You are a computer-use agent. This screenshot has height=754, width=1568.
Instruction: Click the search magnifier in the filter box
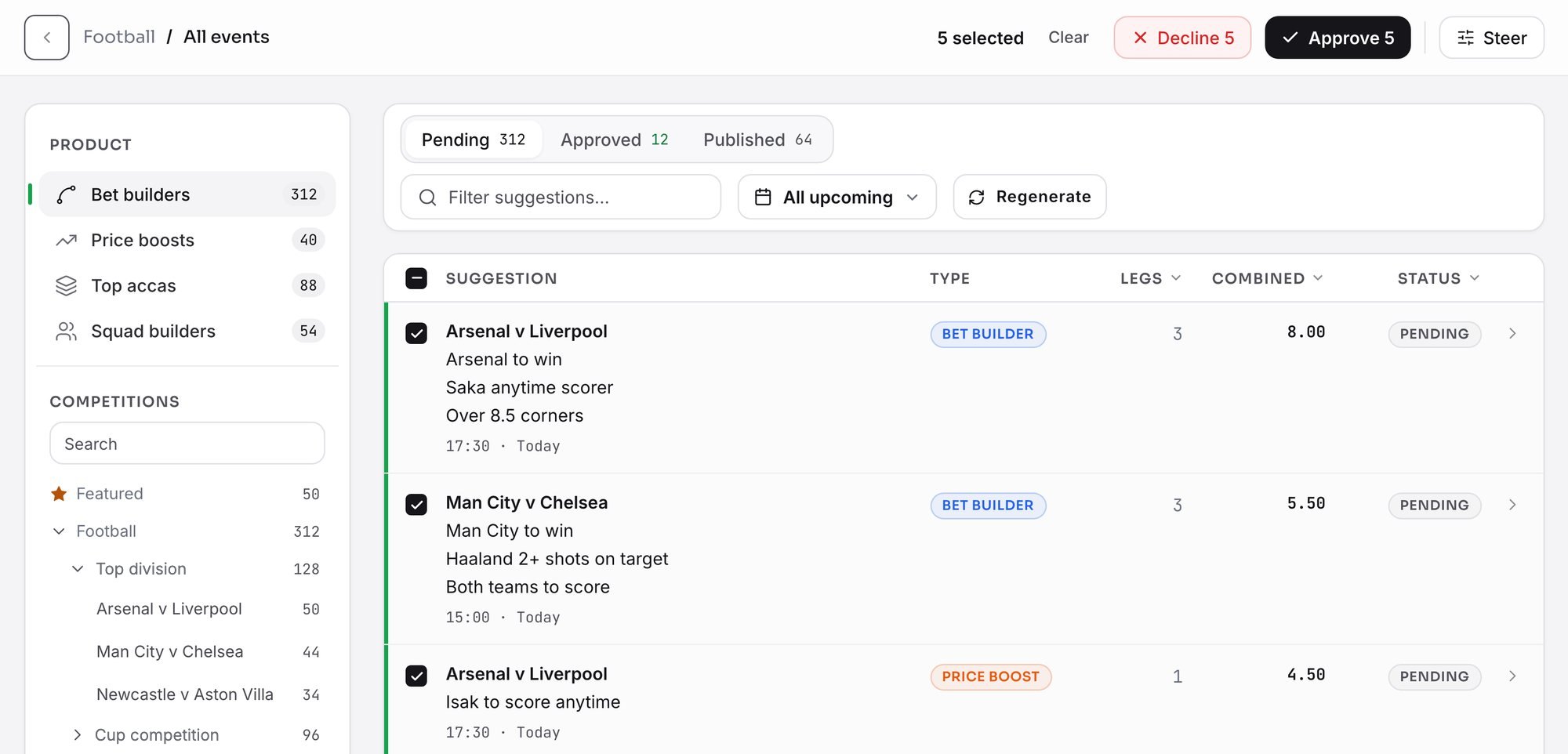(427, 198)
